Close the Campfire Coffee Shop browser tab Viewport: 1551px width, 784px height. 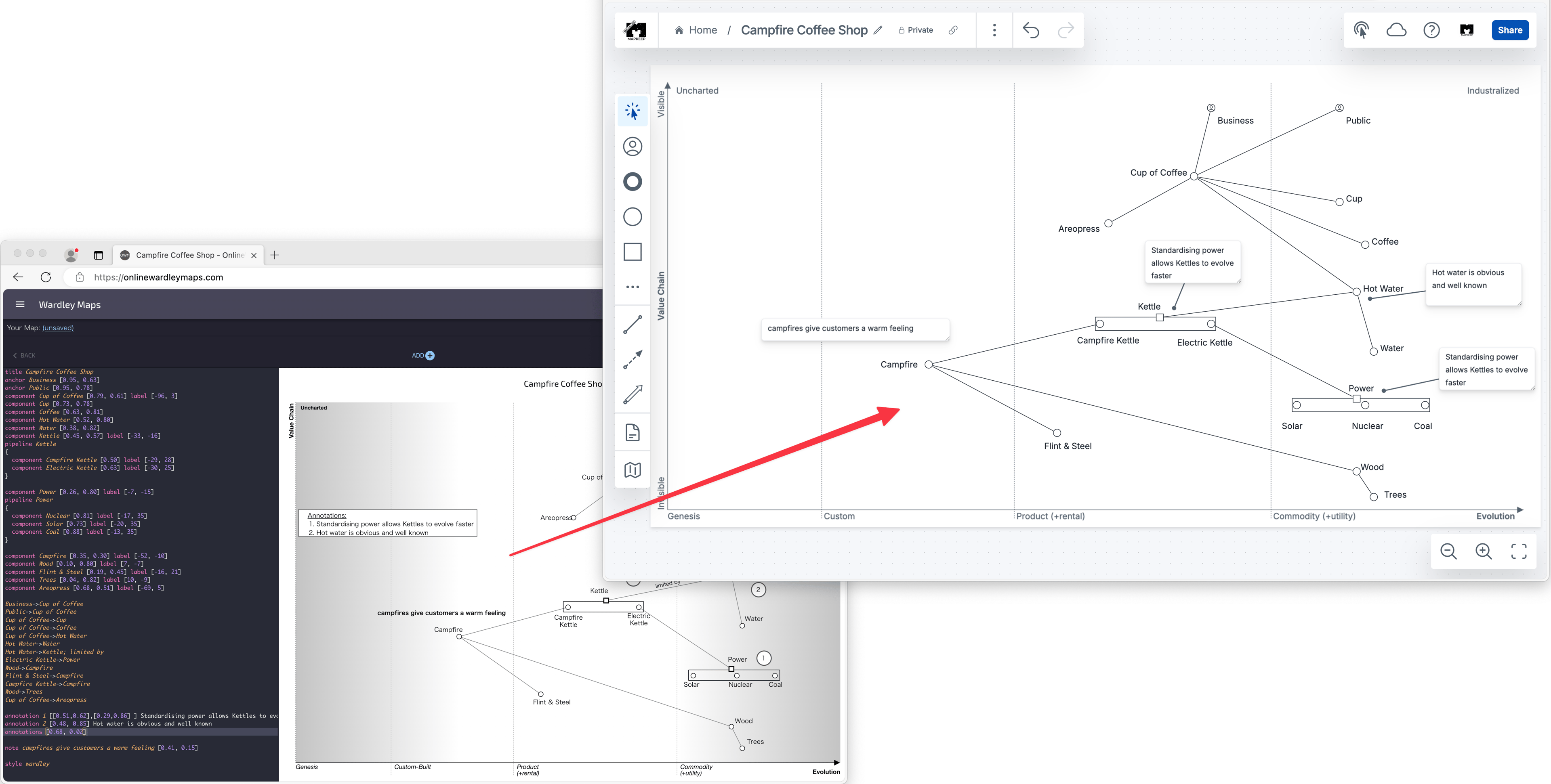(x=254, y=255)
